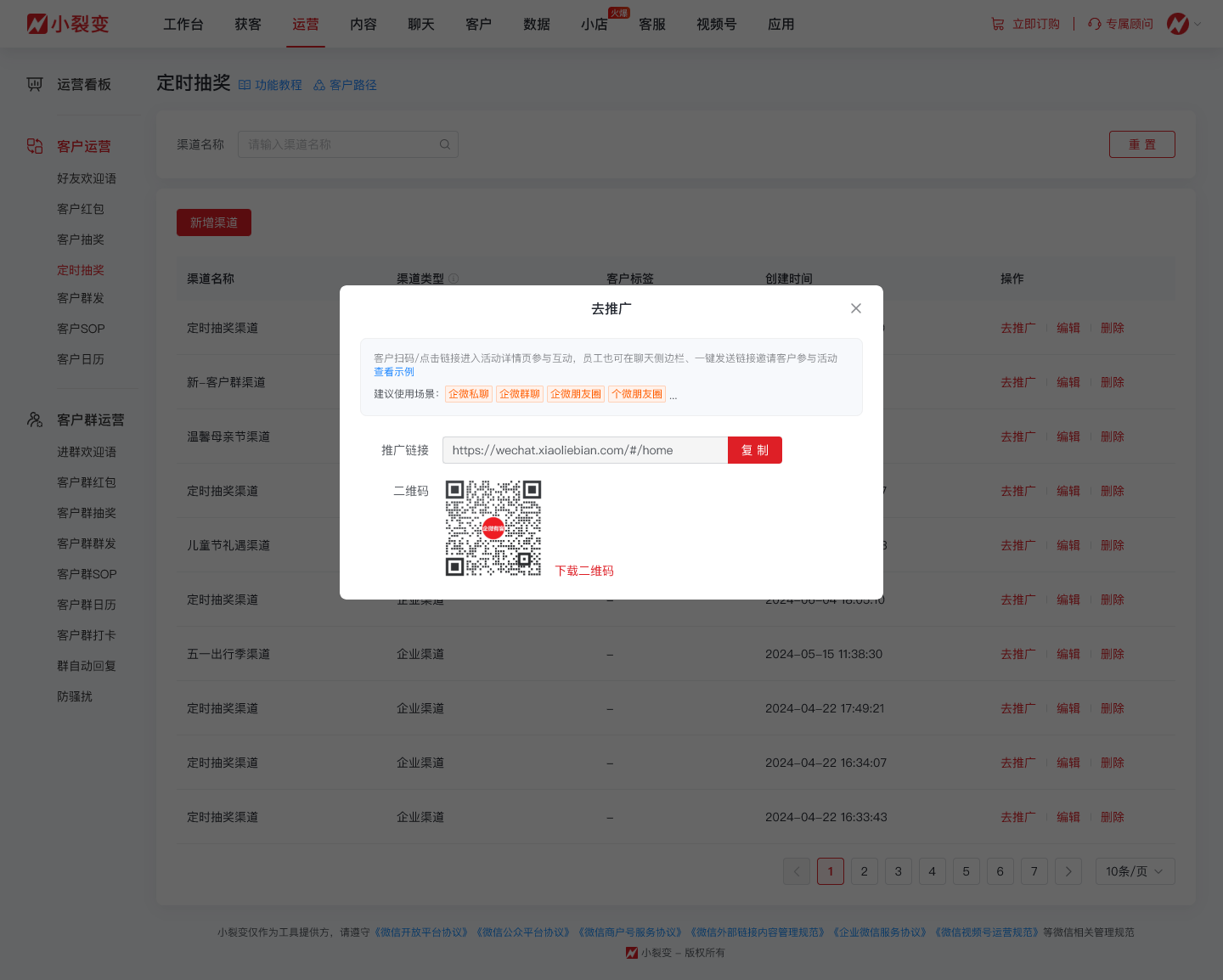Open 客服 top menu

(652, 25)
